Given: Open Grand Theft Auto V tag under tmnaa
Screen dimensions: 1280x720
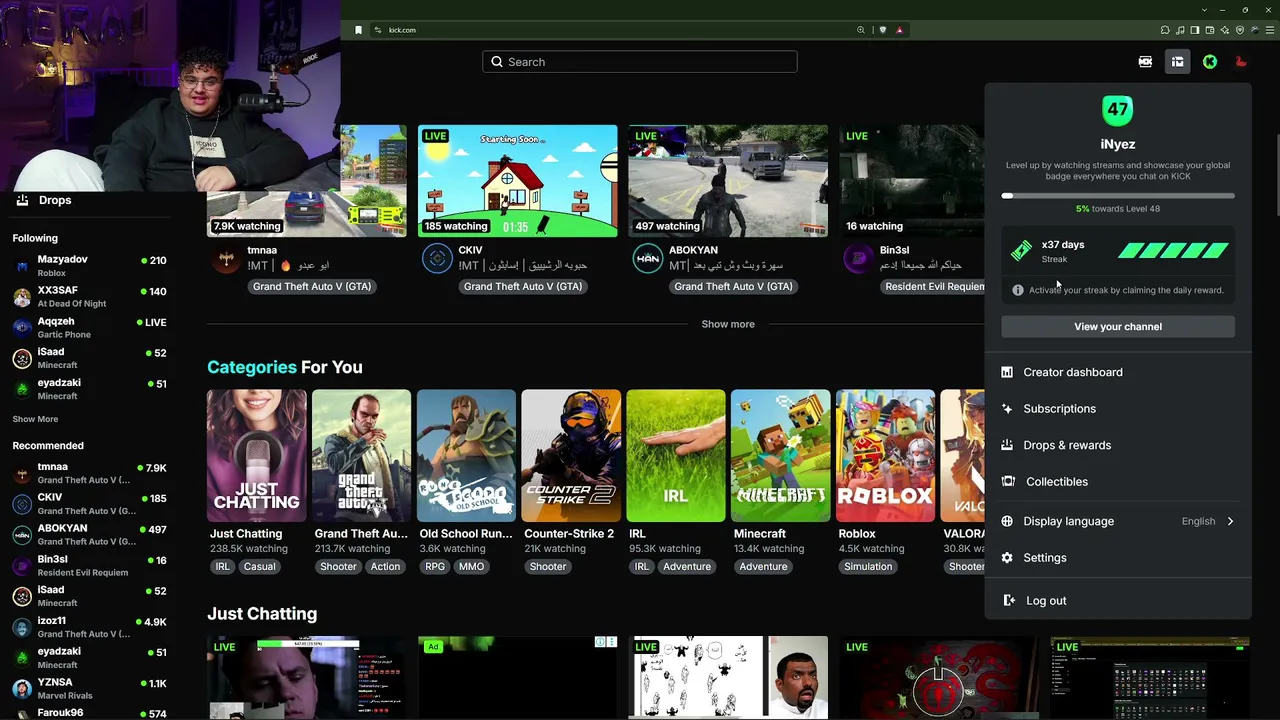Looking at the screenshot, I should point(312,286).
